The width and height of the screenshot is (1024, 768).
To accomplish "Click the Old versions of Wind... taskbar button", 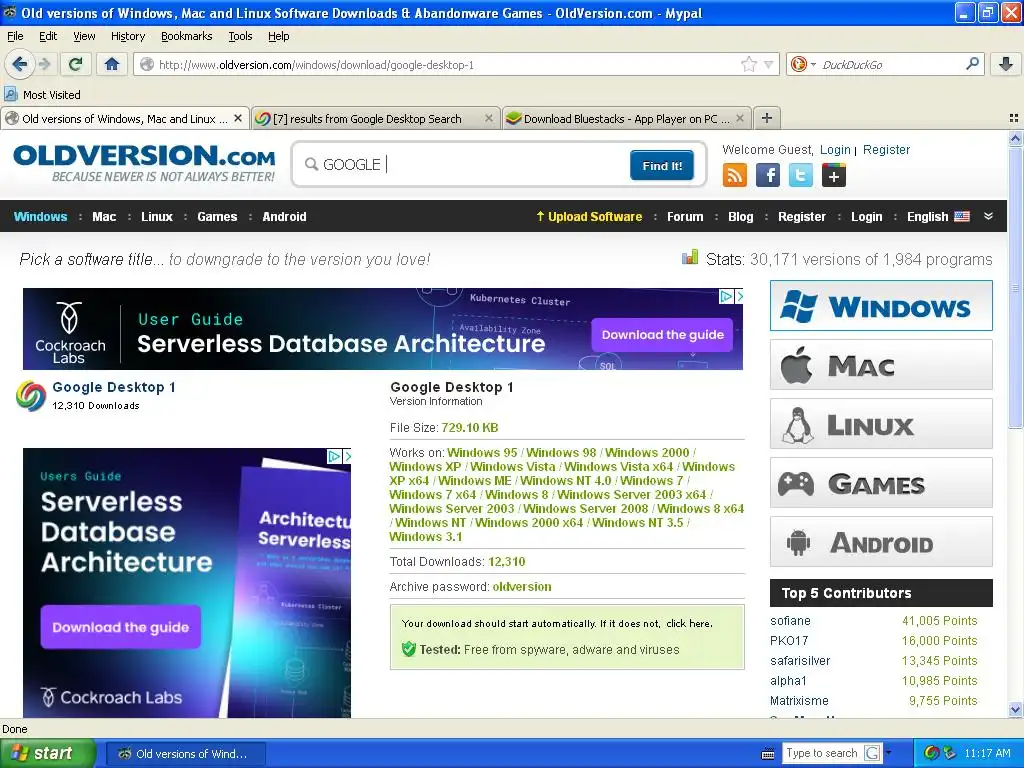I will 185,754.
